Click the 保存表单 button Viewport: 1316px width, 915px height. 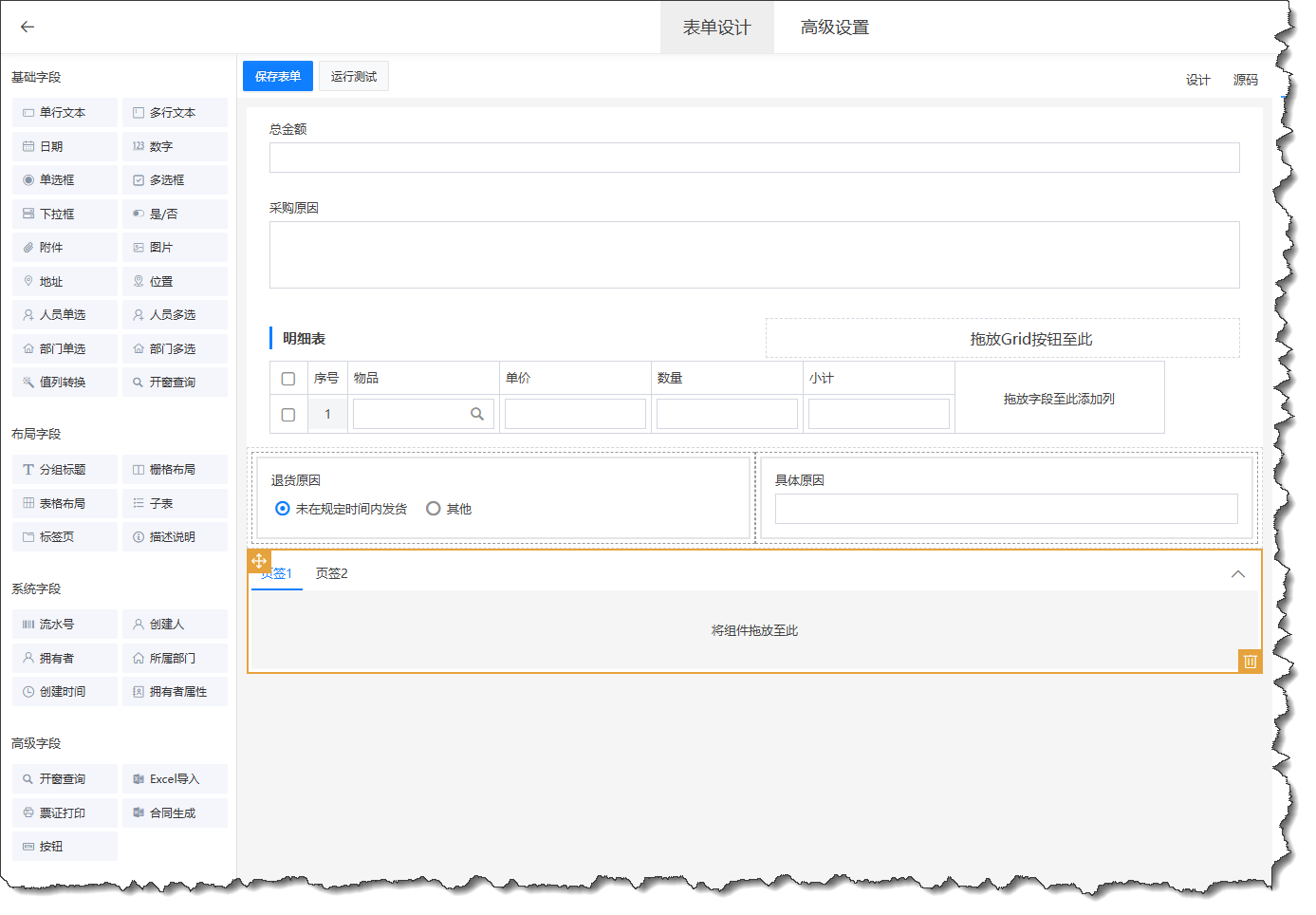pos(278,77)
